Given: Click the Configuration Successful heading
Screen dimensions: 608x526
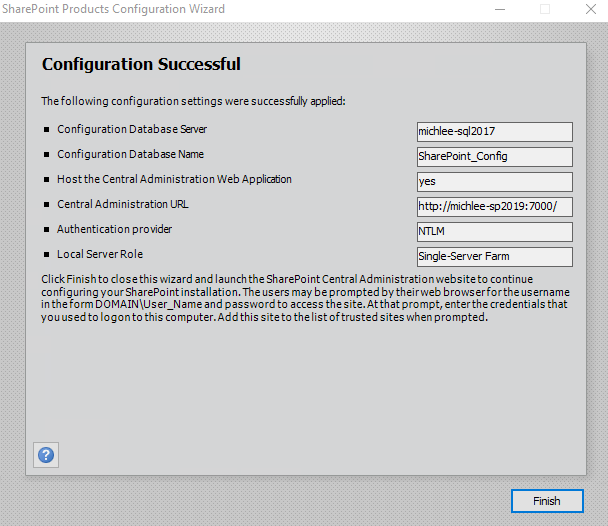Looking at the screenshot, I should (141, 64).
